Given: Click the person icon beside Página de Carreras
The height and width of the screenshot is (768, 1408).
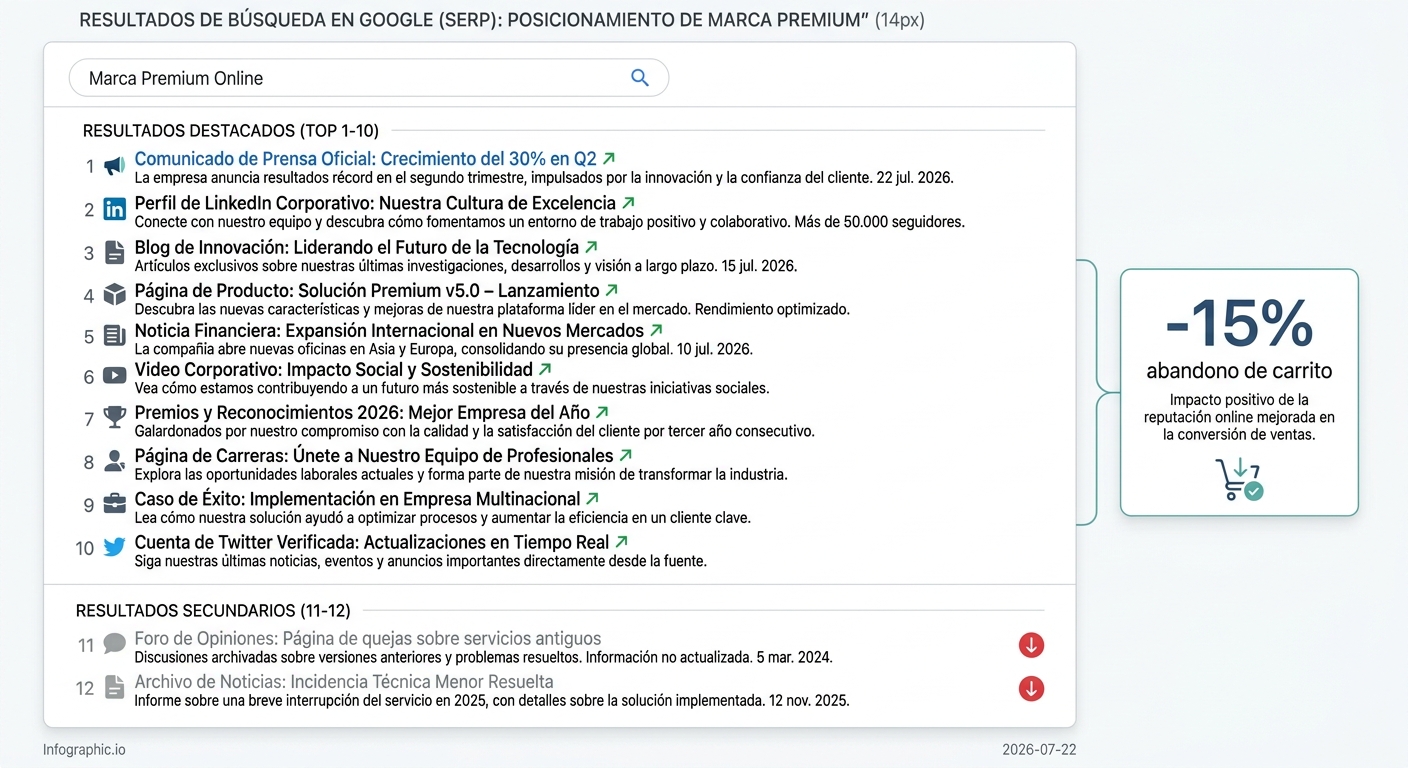Looking at the screenshot, I should pos(114,461).
